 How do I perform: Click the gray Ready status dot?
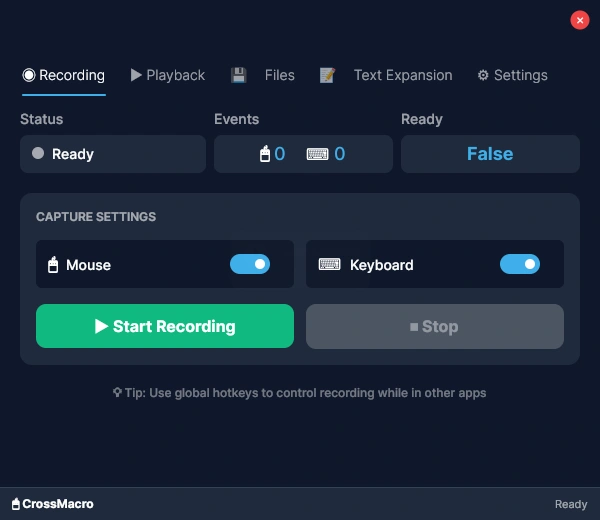tap(38, 154)
